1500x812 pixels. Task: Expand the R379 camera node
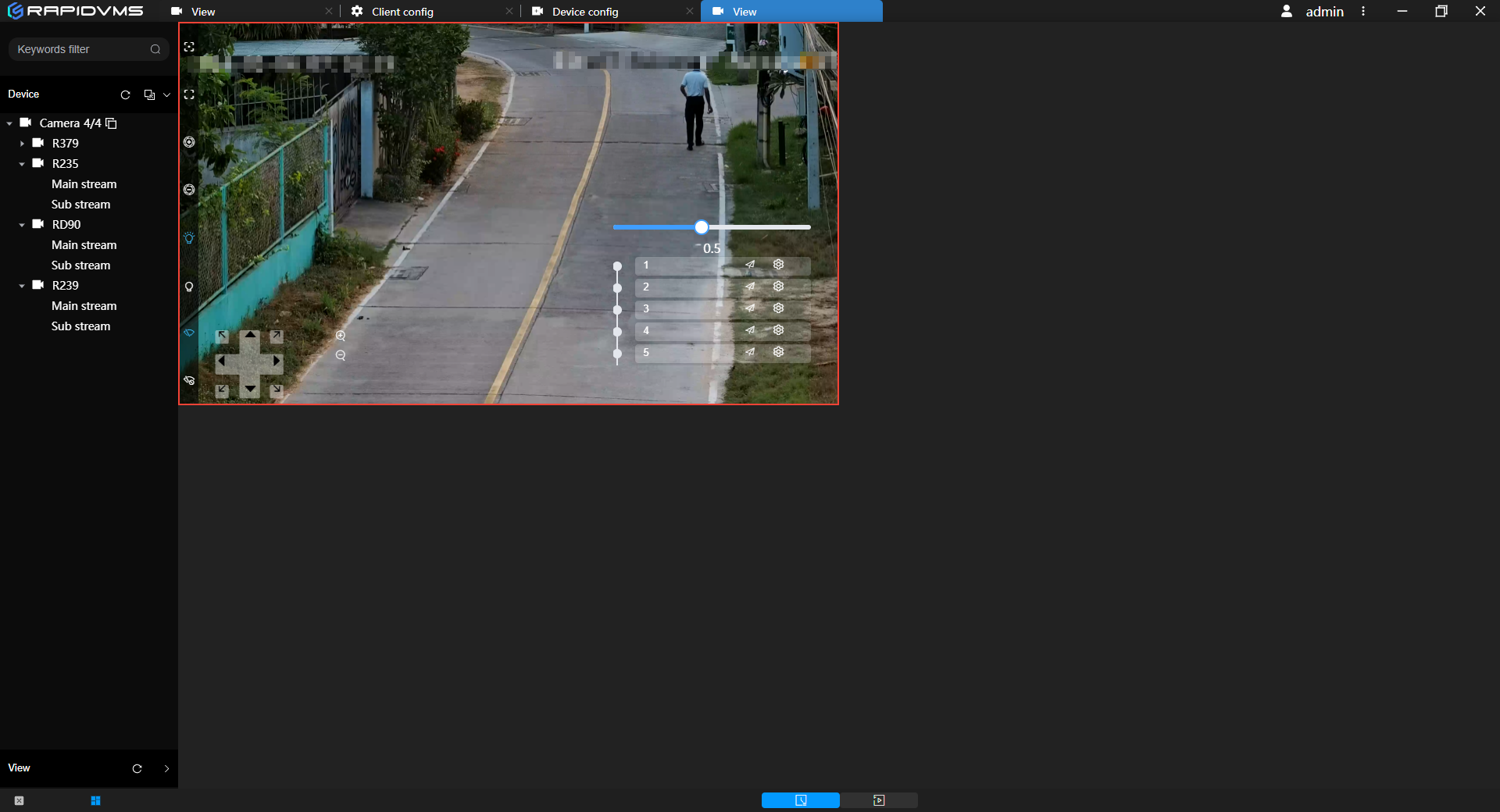[22, 144]
